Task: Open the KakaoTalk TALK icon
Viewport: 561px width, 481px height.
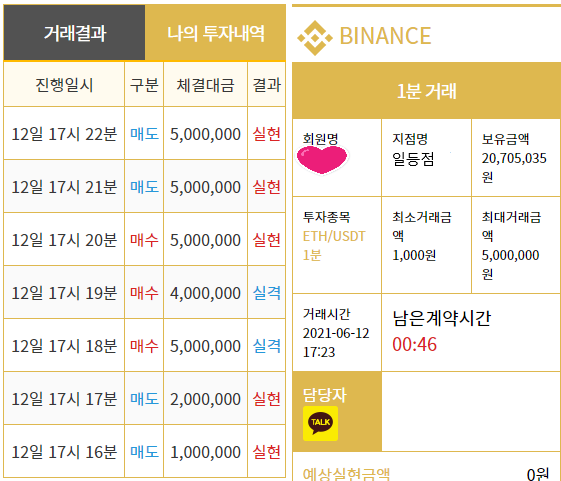Action: click(320, 423)
